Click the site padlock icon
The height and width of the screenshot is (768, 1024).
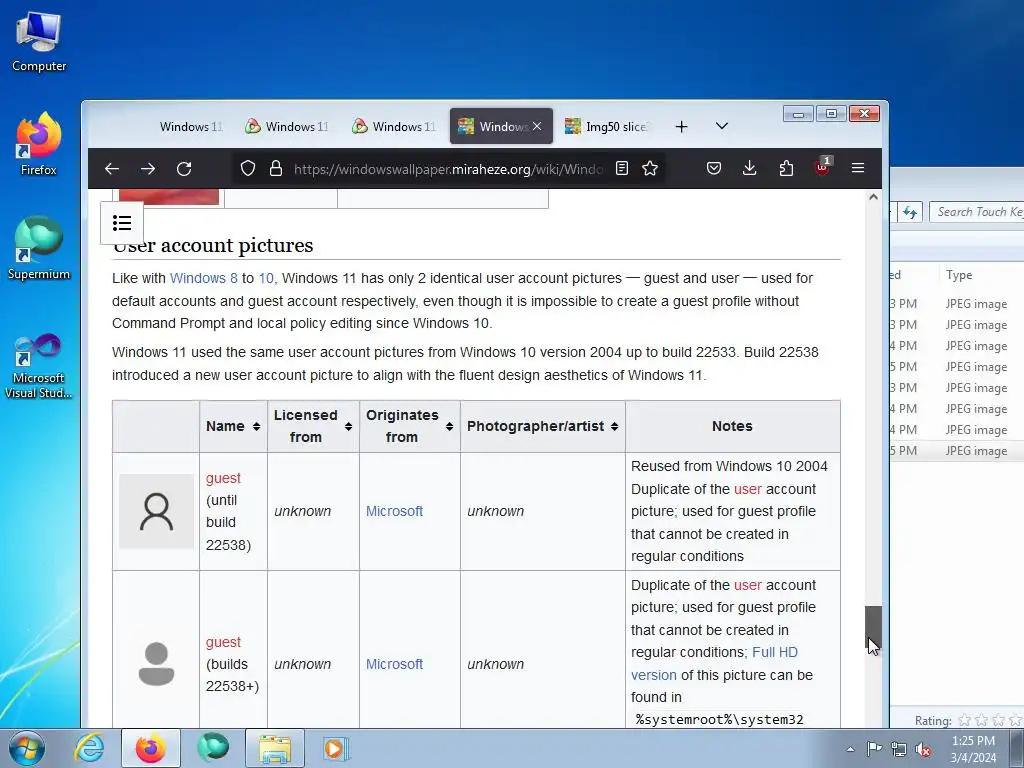276,168
